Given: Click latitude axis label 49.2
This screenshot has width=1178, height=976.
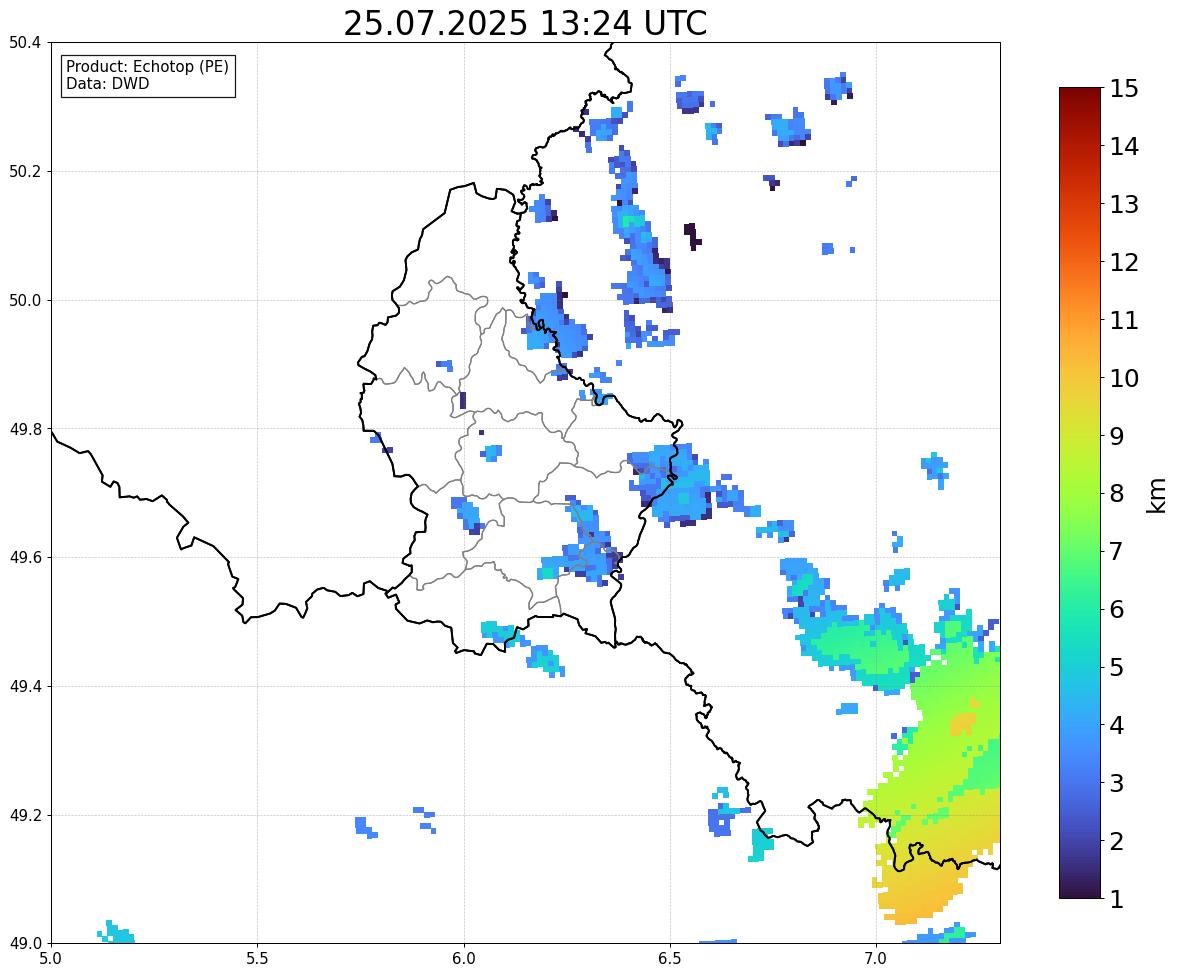Looking at the screenshot, I should click(25, 815).
